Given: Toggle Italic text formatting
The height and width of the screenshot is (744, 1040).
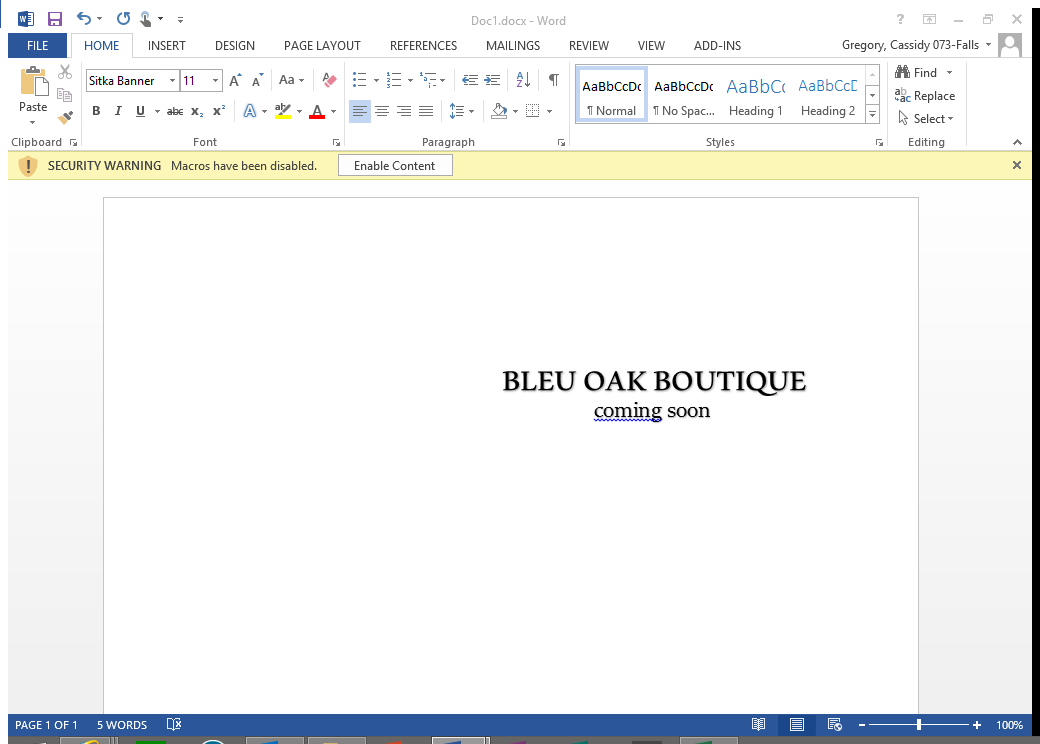Looking at the screenshot, I should 118,111.
